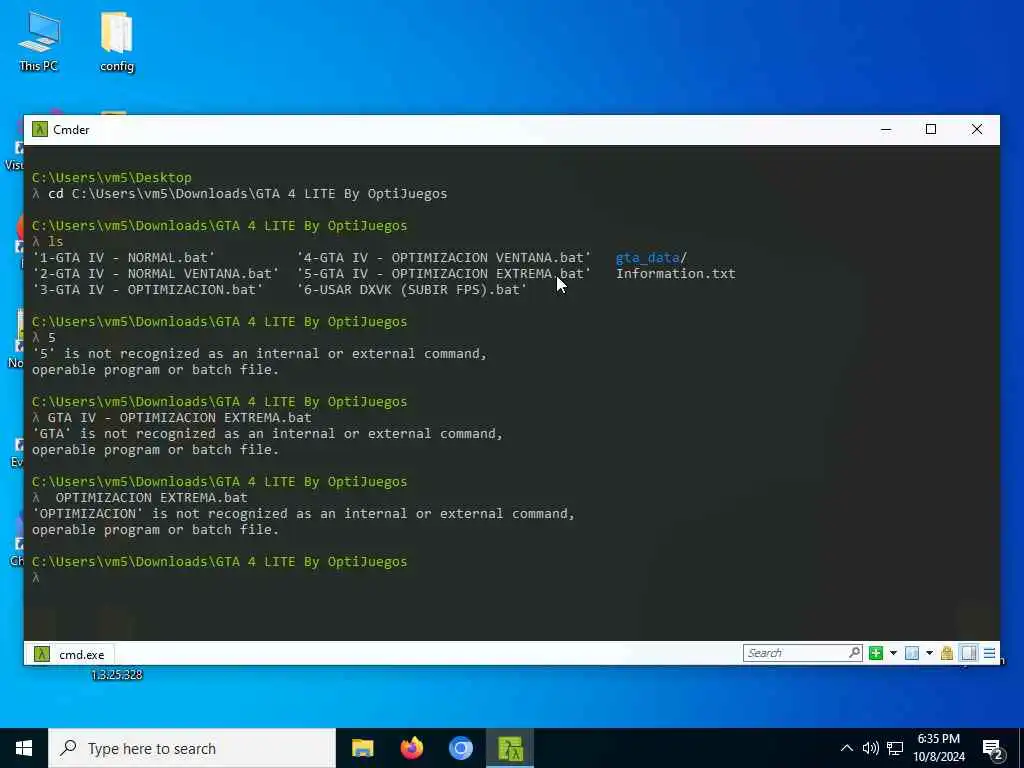Show hidden system tray icons
The width and height of the screenshot is (1024, 768).
click(846, 748)
